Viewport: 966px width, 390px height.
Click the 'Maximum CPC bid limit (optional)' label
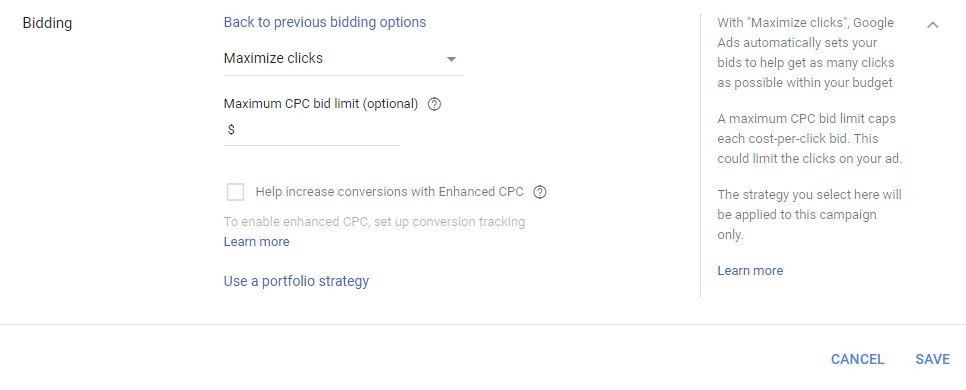click(321, 104)
